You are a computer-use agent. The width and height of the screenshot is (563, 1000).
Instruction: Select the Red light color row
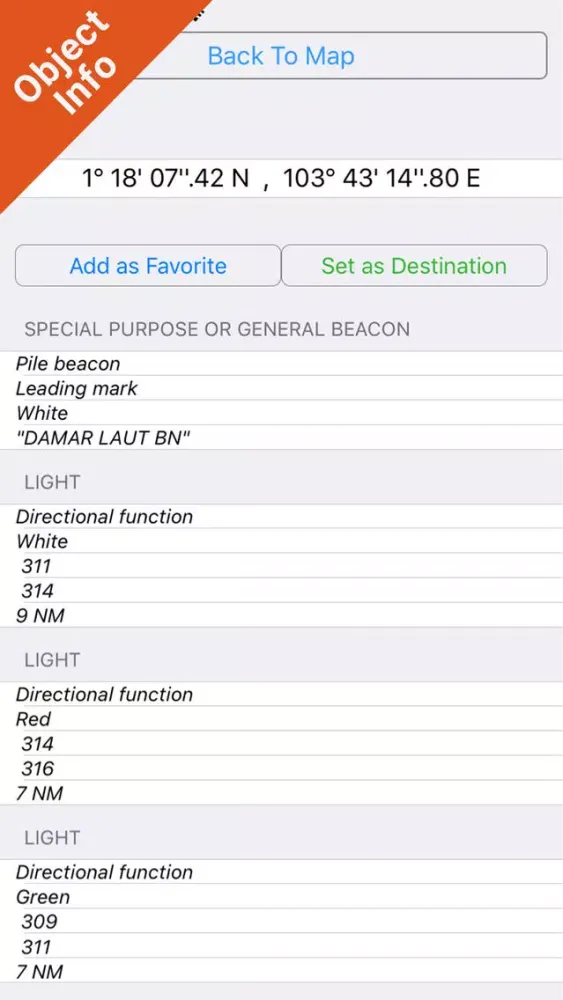tap(281, 719)
